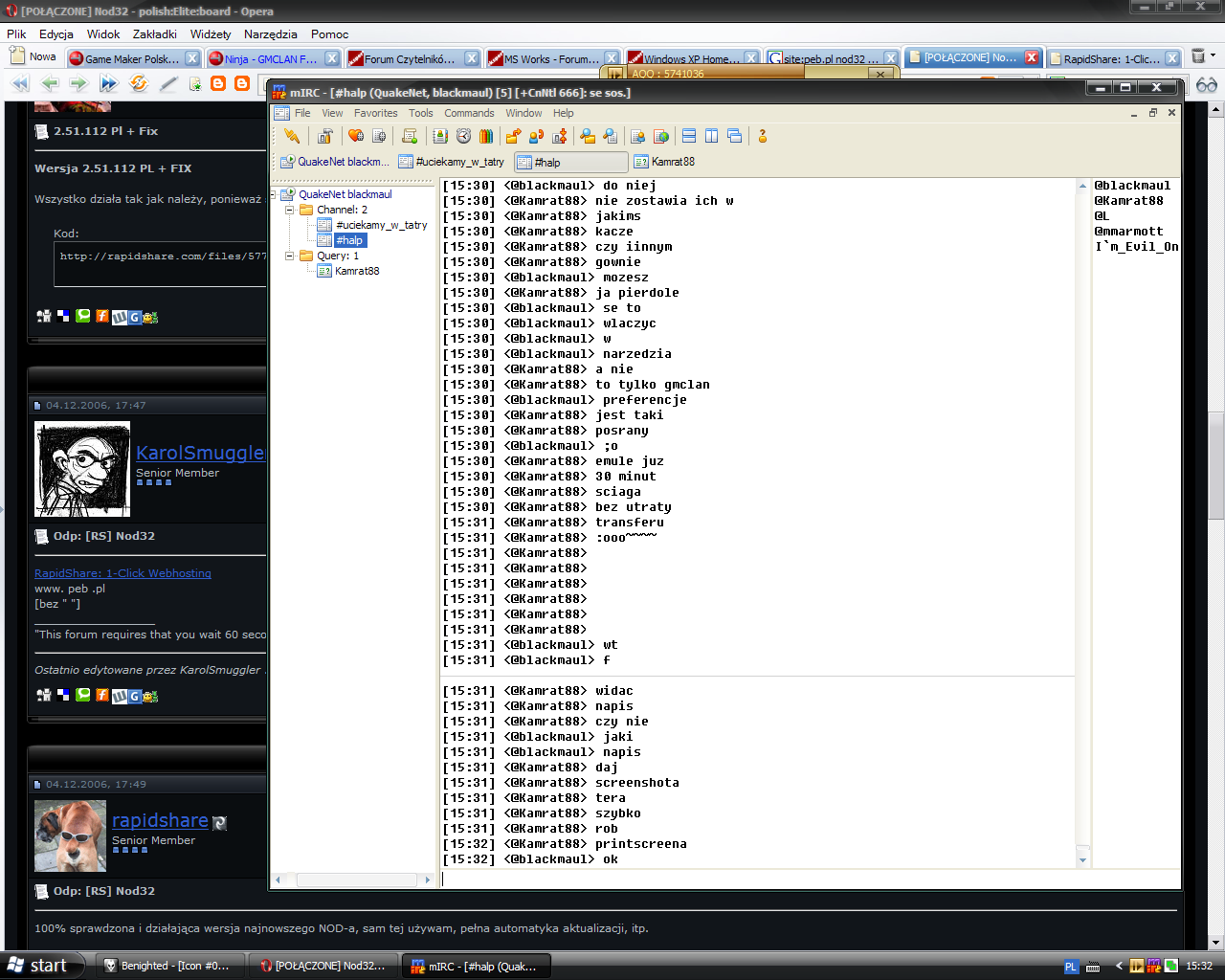Click the Send File folder icon
Image resolution: width=1225 pixels, height=980 pixels.
pyautogui.click(x=513, y=136)
